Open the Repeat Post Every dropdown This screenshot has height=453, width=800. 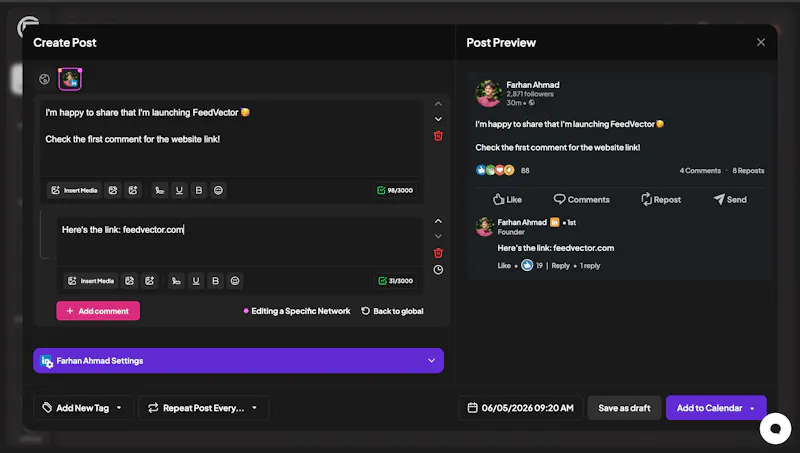pyautogui.click(x=203, y=408)
